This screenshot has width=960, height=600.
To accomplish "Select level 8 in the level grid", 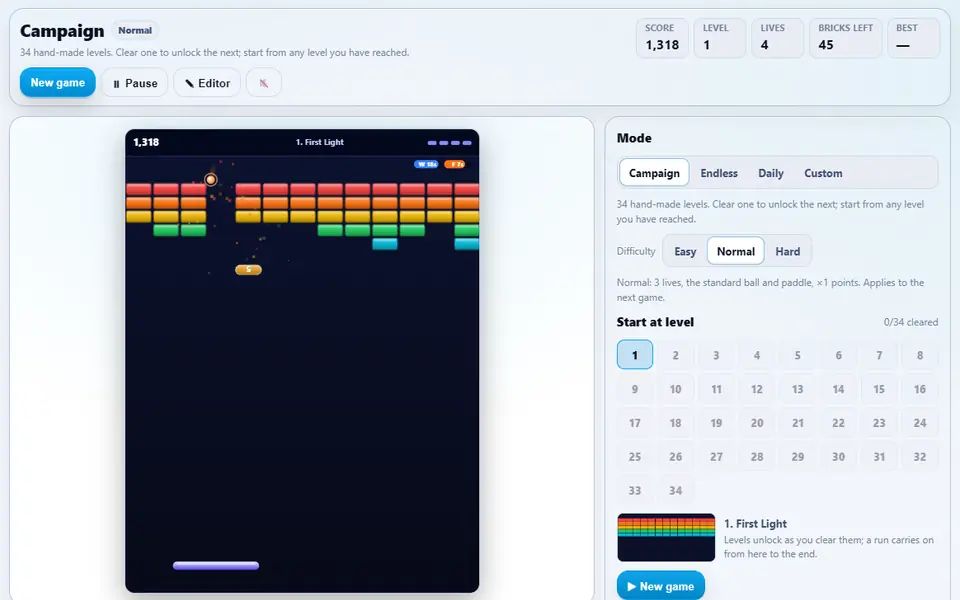I will coord(920,355).
